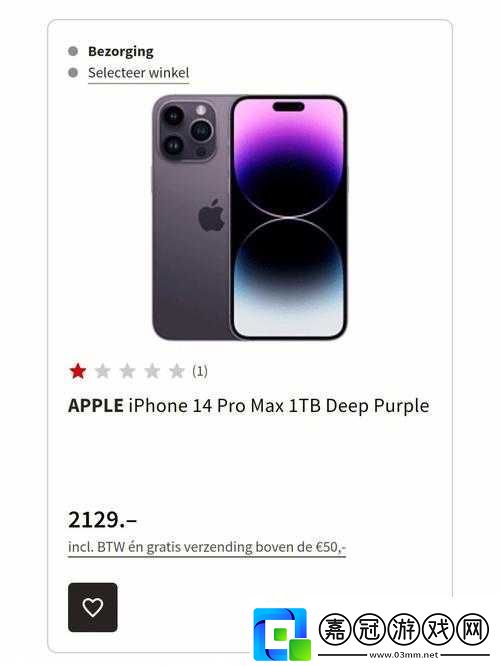Click the fifth grey rating star

point(176,371)
